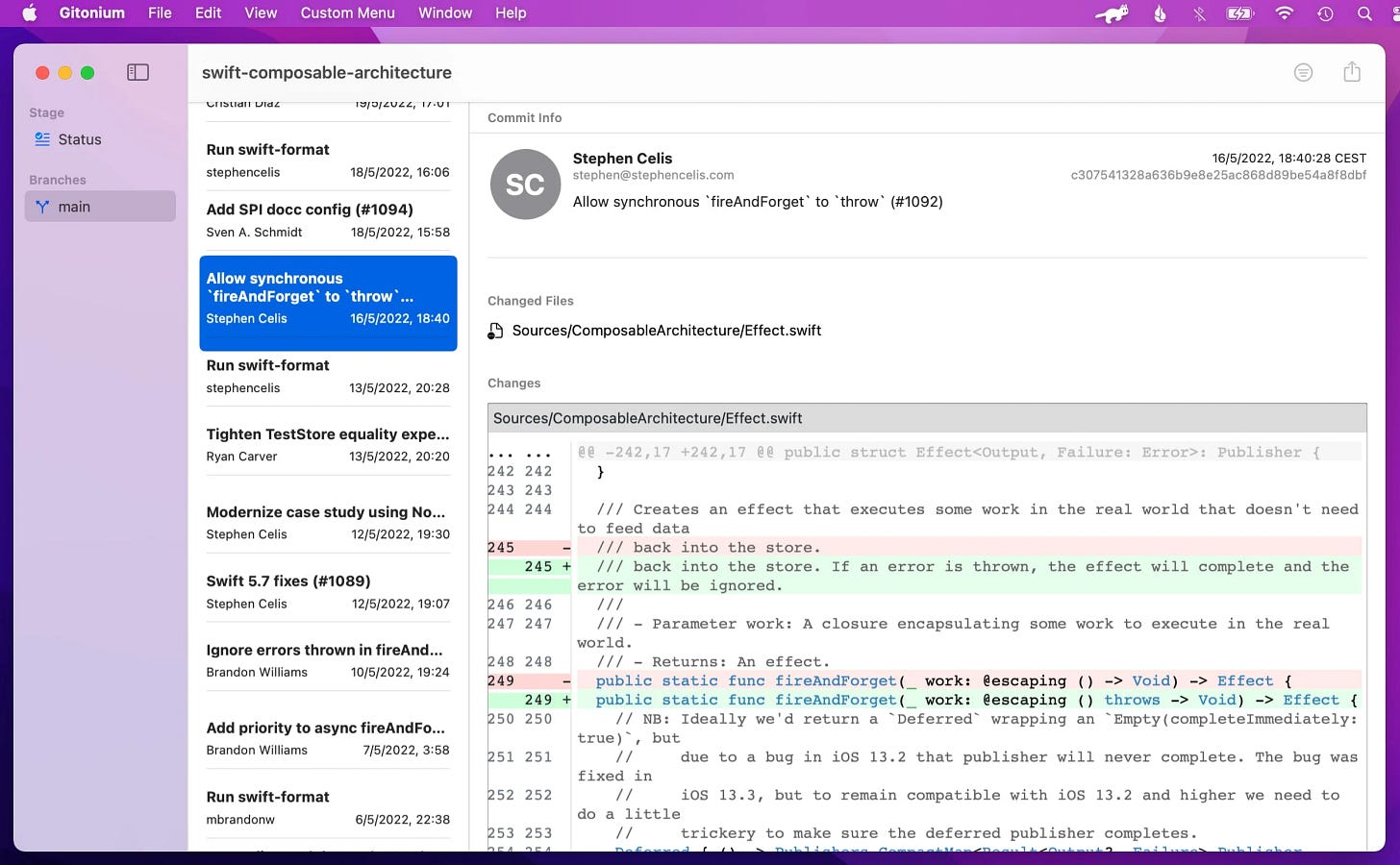The height and width of the screenshot is (865, 1400).
Task: Click the Status icon in the sidebar
Action: pos(42,139)
